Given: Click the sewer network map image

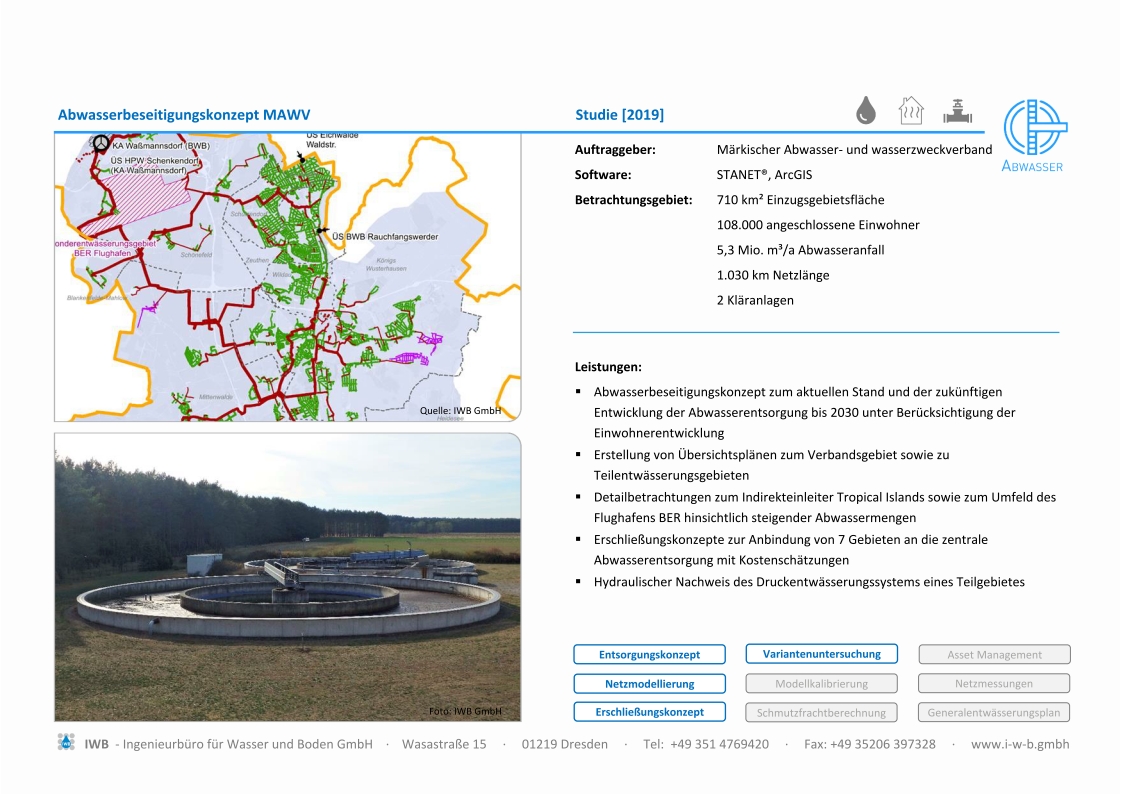Looking at the screenshot, I should click(287, 277).
